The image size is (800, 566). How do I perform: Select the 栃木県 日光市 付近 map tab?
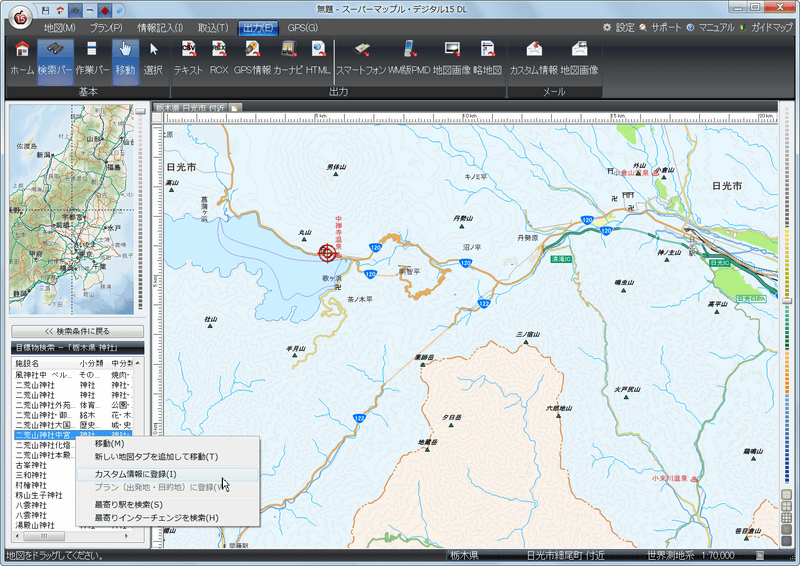pyautogui.click(x=190, y=108)
